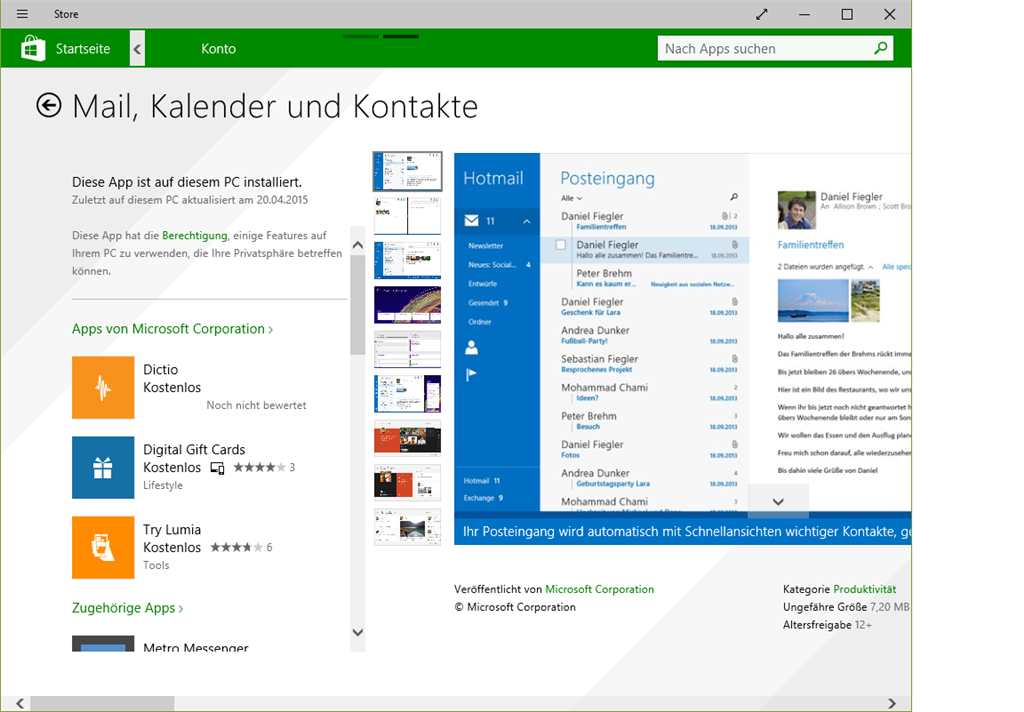Click the Dictio app icon

(x=103, y=387)
